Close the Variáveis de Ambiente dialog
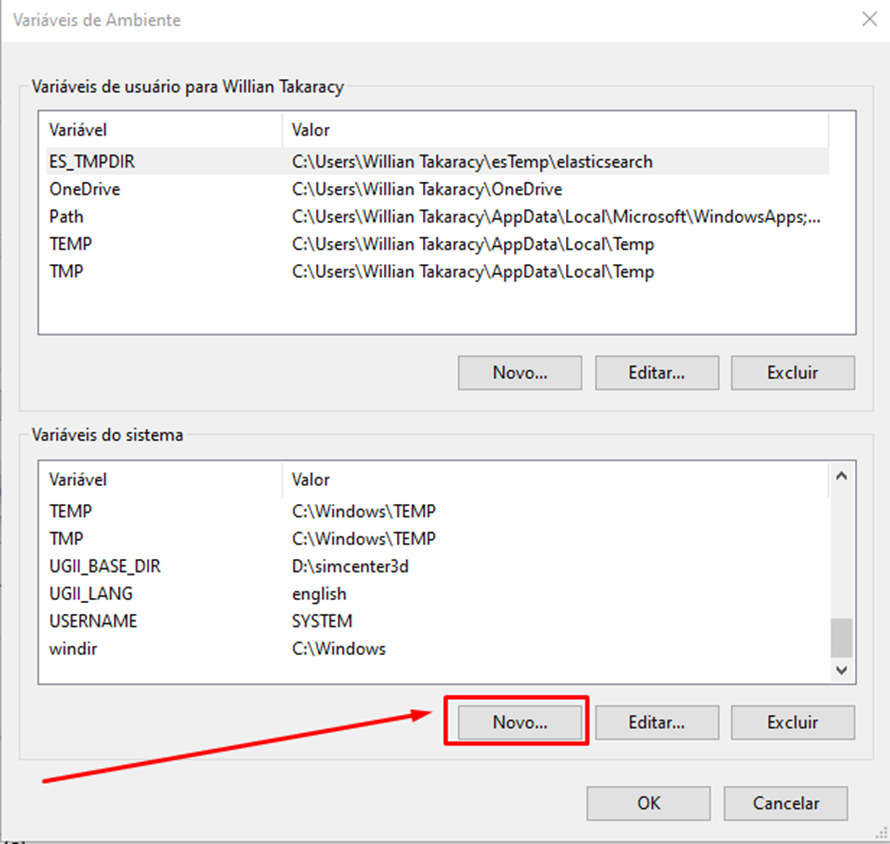 pos(869,19)
